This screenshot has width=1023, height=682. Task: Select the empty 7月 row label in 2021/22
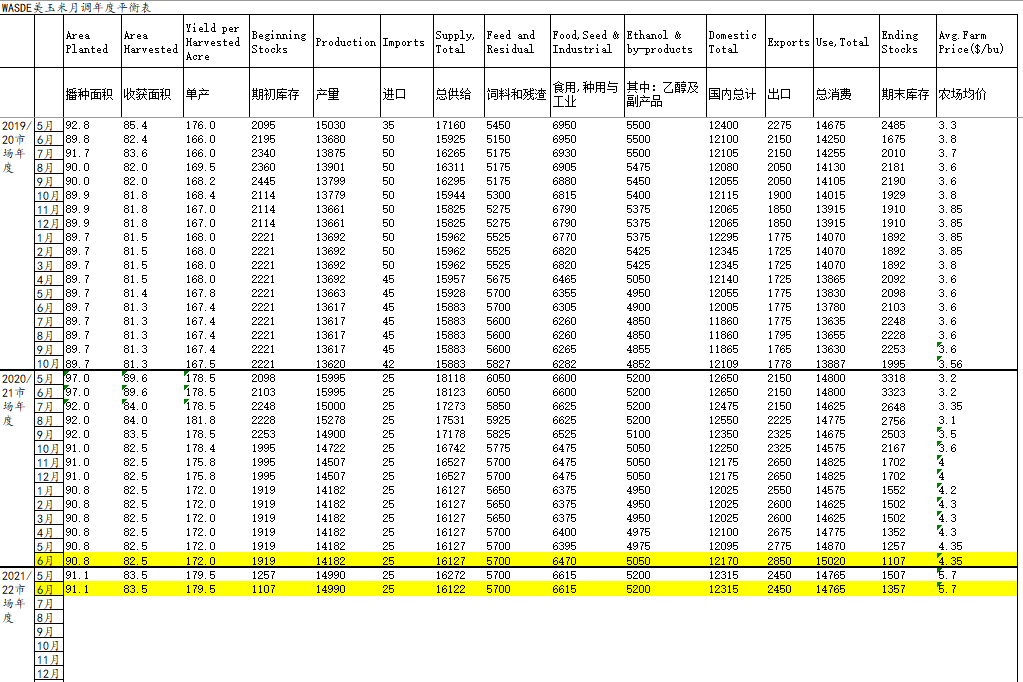click(49, 603)
